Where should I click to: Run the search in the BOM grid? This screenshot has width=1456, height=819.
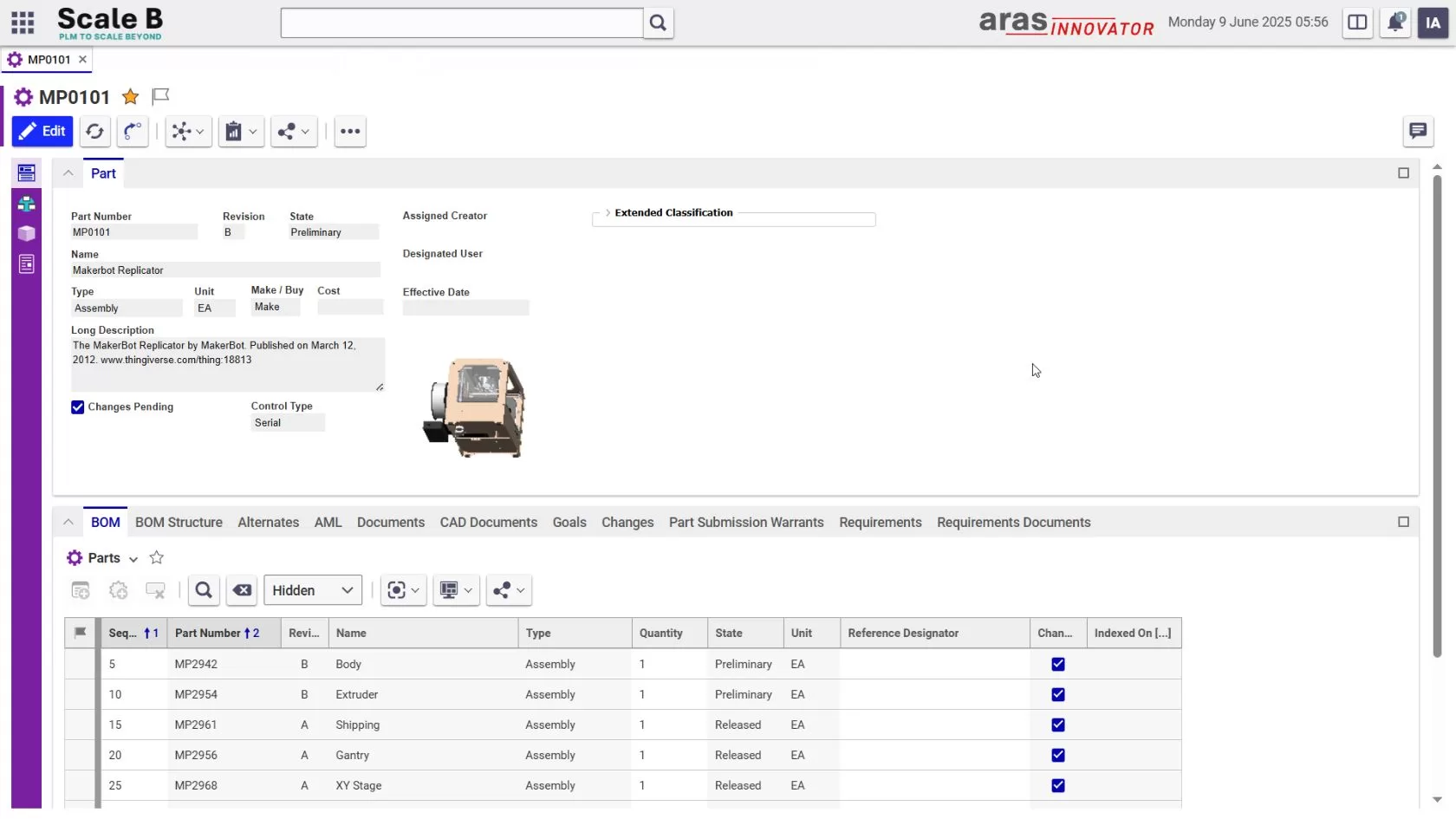(203, 590)
